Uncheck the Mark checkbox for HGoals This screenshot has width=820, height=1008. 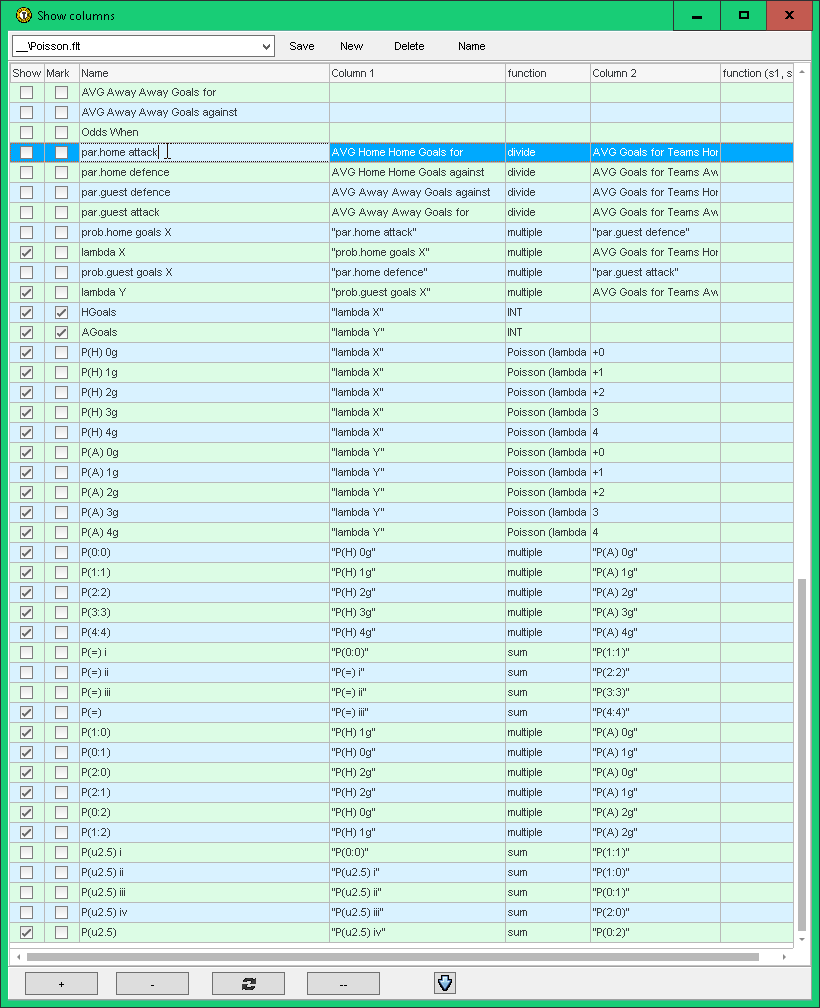pyautogui.click(x=62, y=312)
